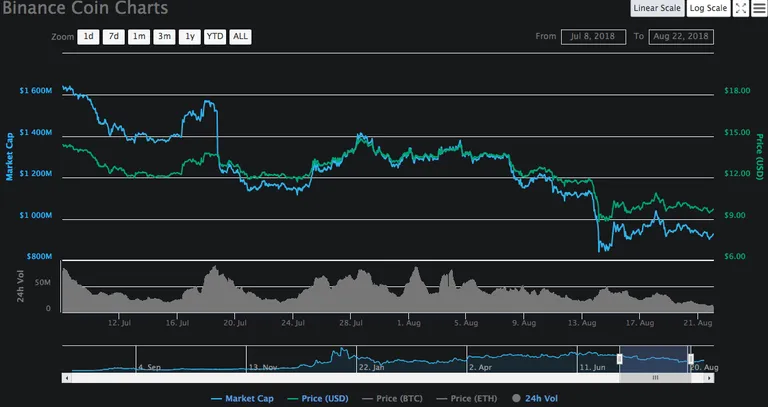Click the scrollbar right arrow
The width and height of the screenshot is (768, 407).
pyautogui.click(x=709, y=378)
